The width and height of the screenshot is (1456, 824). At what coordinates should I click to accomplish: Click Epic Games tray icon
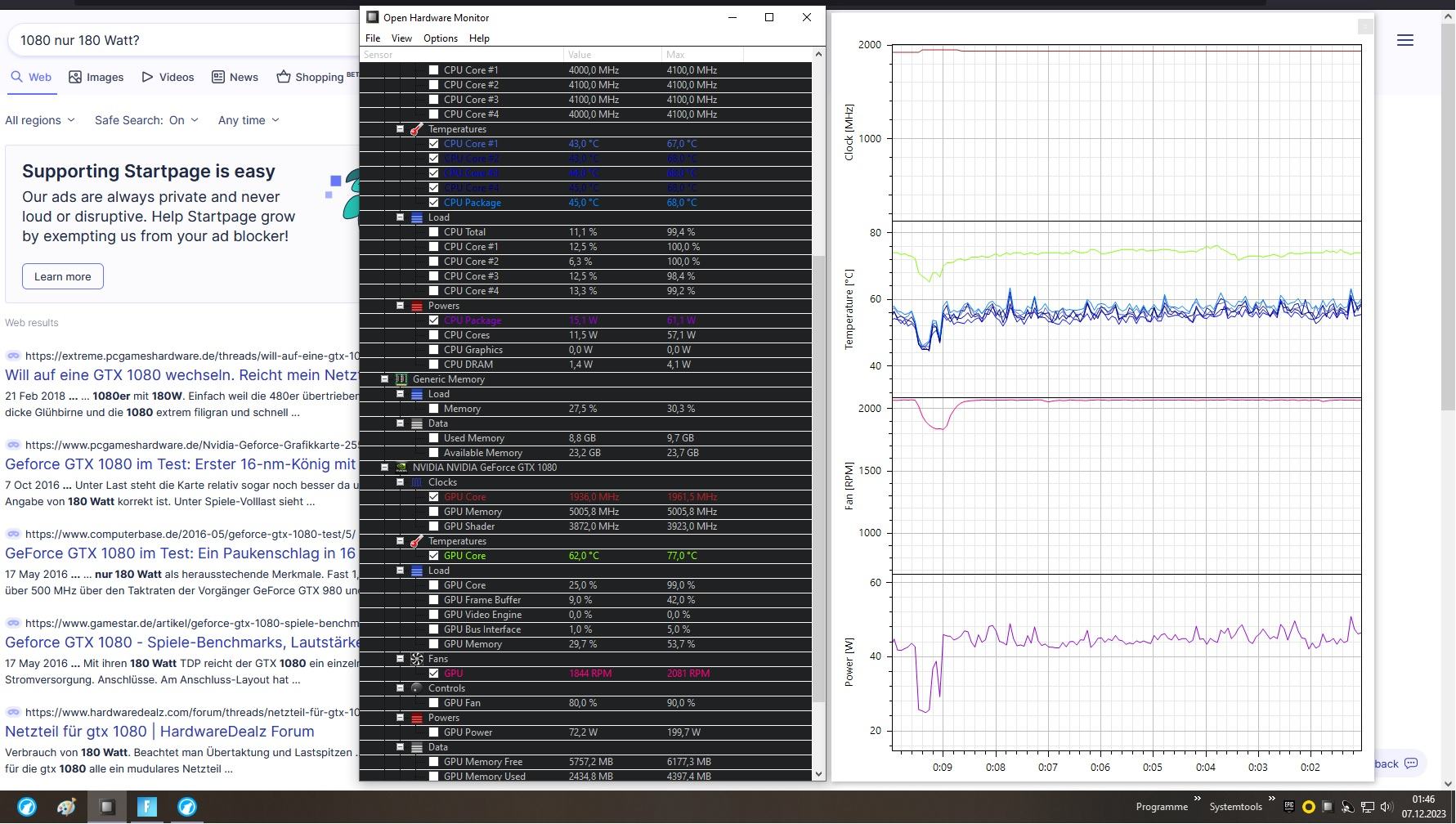coord(1289,807)
